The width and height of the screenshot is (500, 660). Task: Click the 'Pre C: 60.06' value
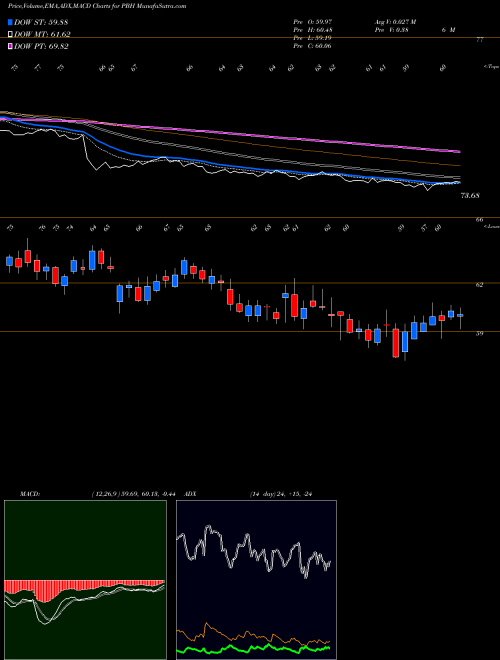pyautogui.click(x=312, y=46)
